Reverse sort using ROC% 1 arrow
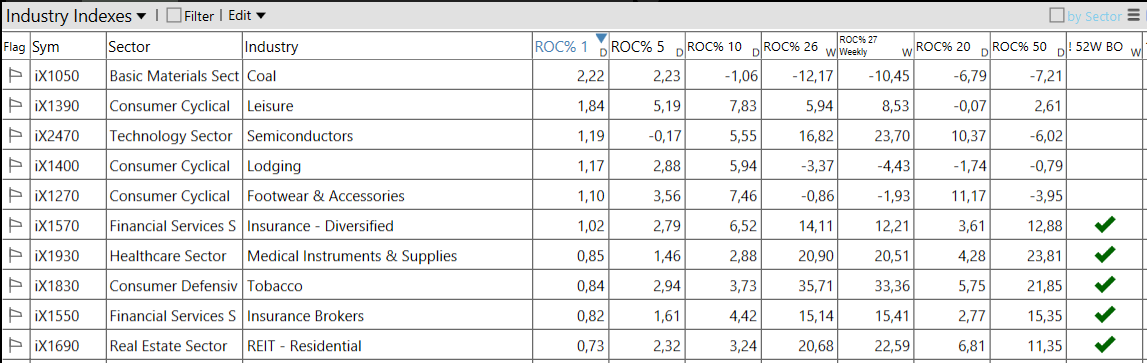The height and width of the screenshot is (363, 1147). coord(601,38)
